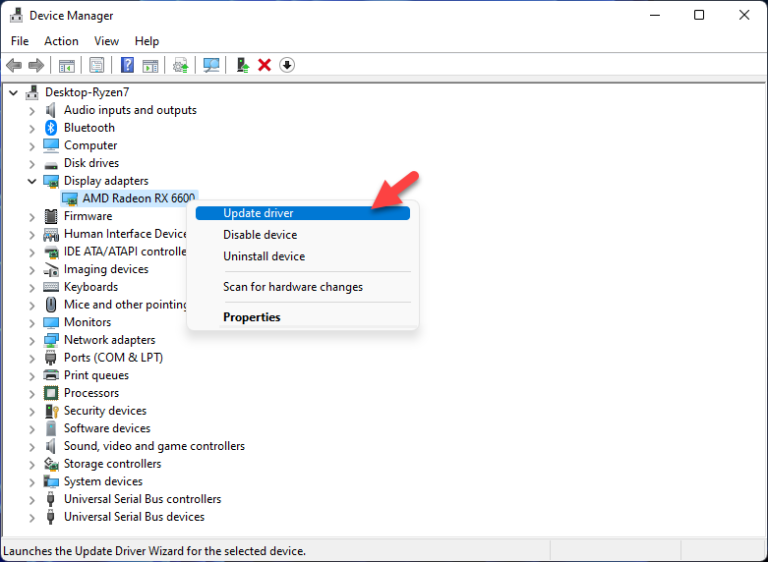The width and height of the screenshot is (768, 562).
Task: Choose Update driver in context menu
Action: 303,213
